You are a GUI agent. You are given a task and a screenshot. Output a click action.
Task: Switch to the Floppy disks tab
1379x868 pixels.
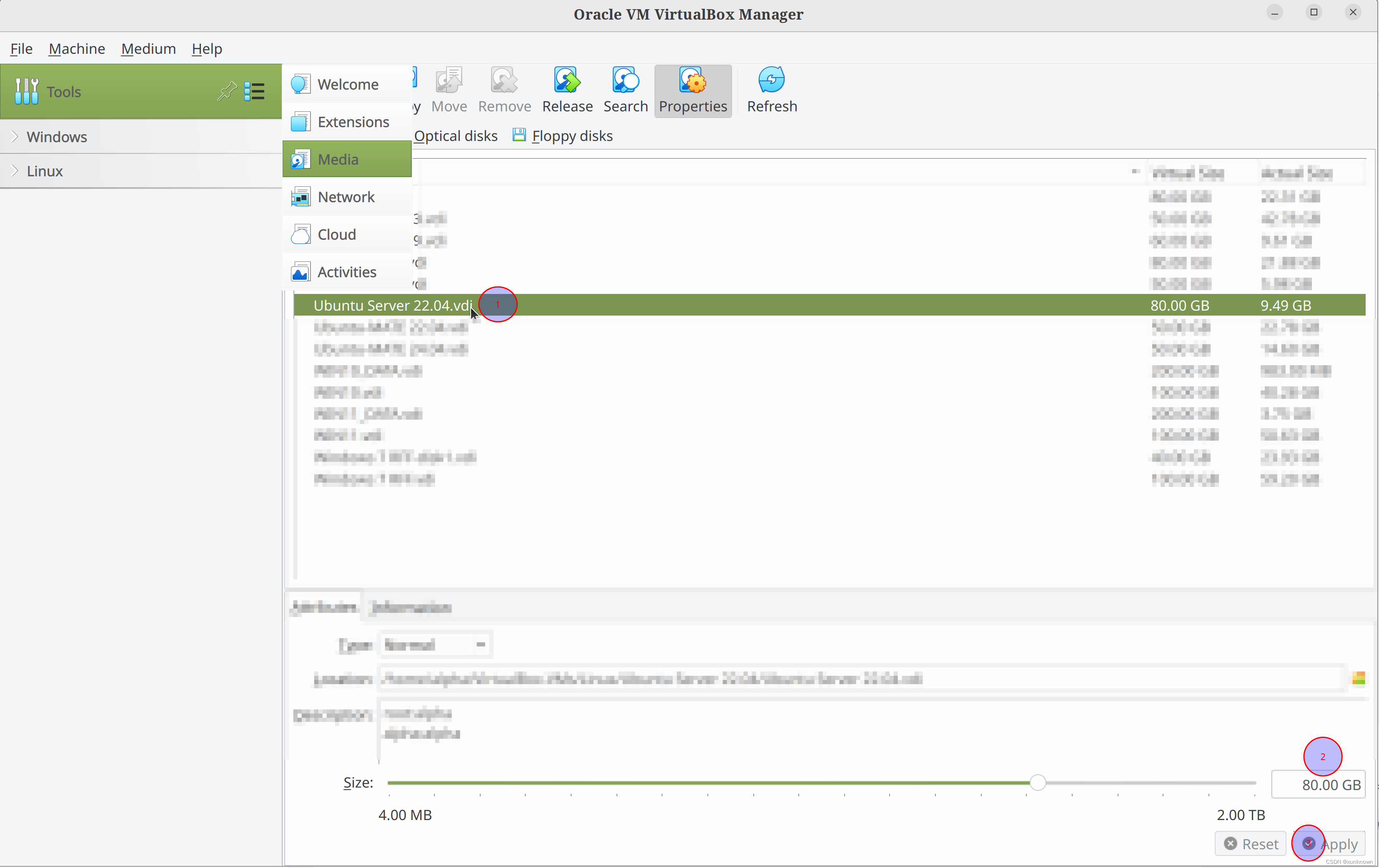click(563, 136)
